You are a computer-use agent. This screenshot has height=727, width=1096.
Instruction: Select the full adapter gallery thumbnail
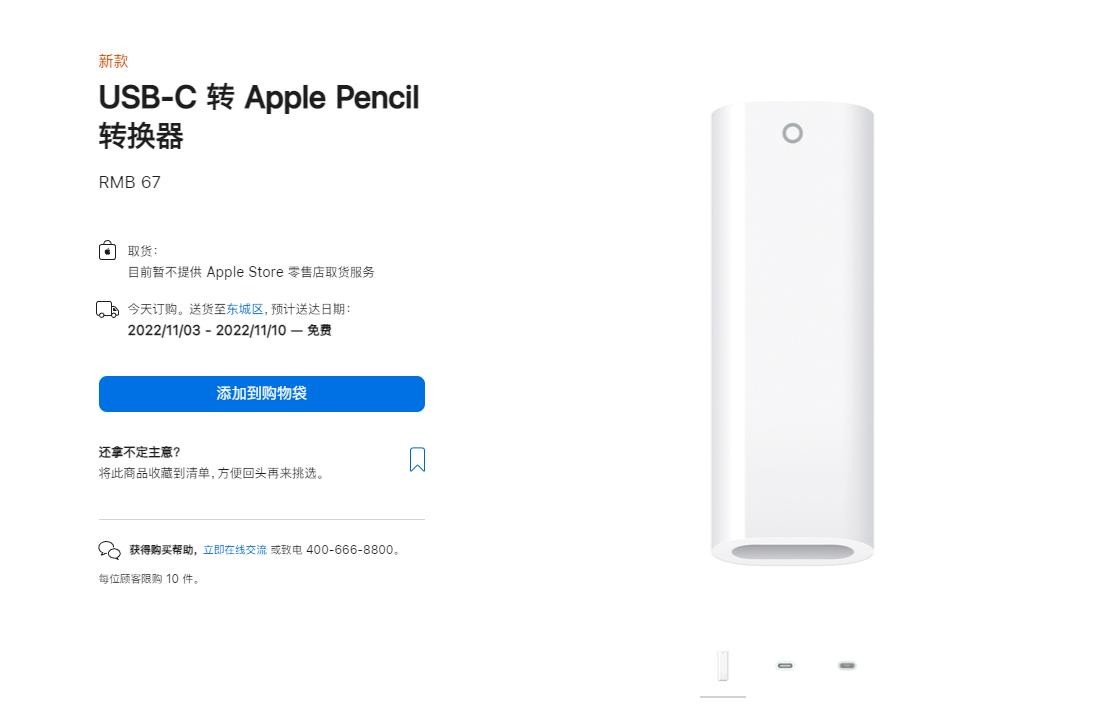[722, 664]
